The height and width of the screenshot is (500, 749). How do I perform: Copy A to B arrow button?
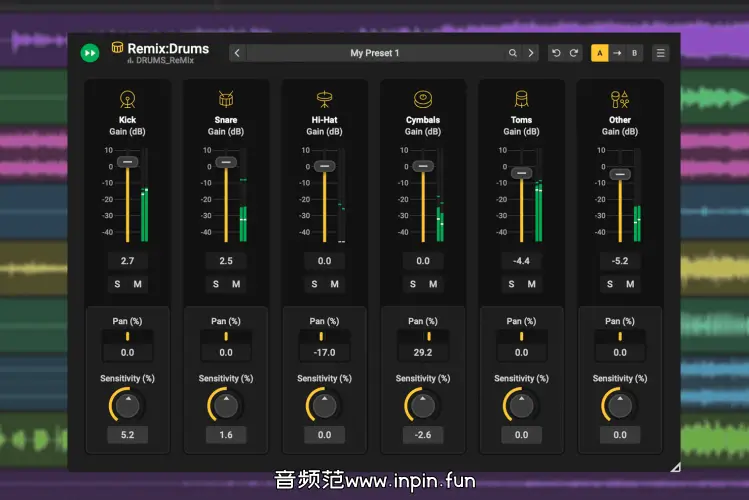point(617,53)
